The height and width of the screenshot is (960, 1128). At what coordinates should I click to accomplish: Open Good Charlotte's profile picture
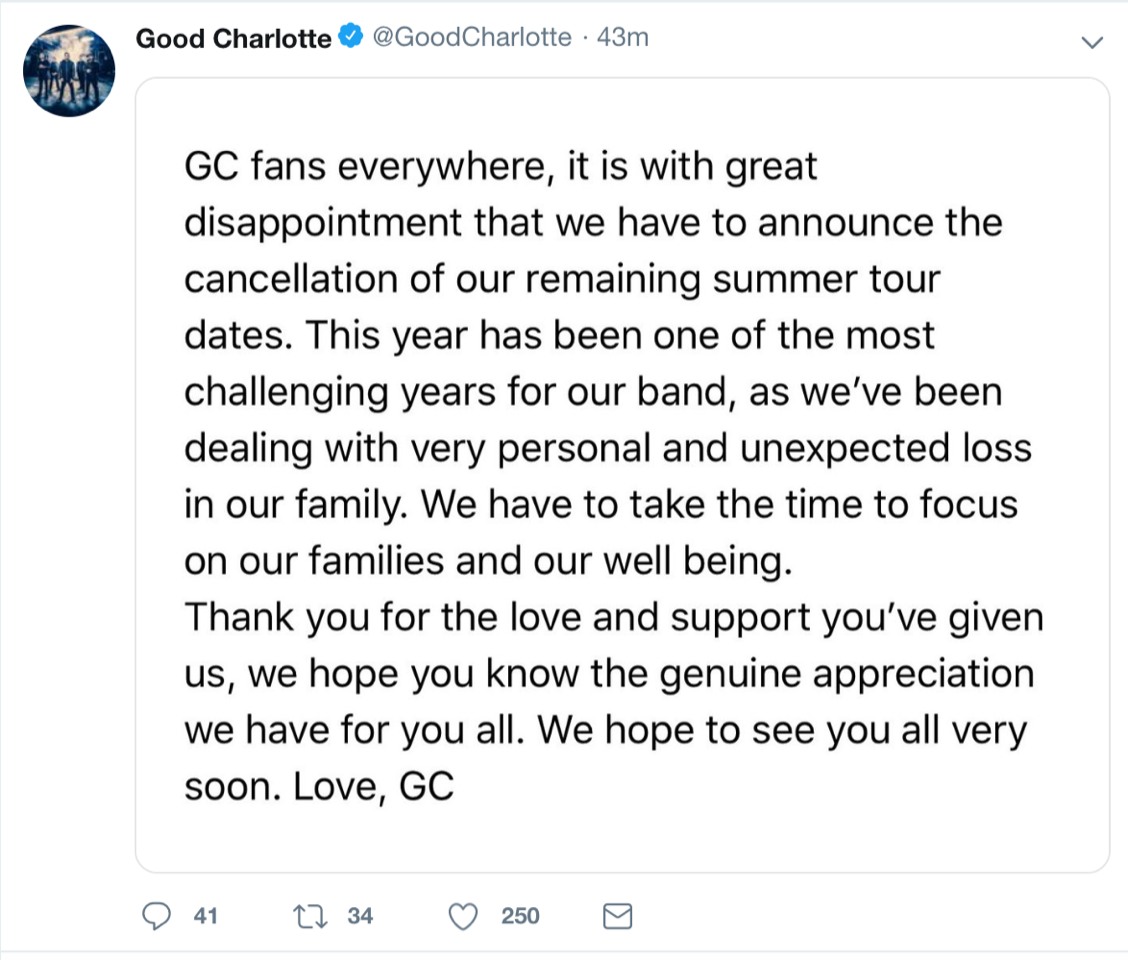coord(69,71)
